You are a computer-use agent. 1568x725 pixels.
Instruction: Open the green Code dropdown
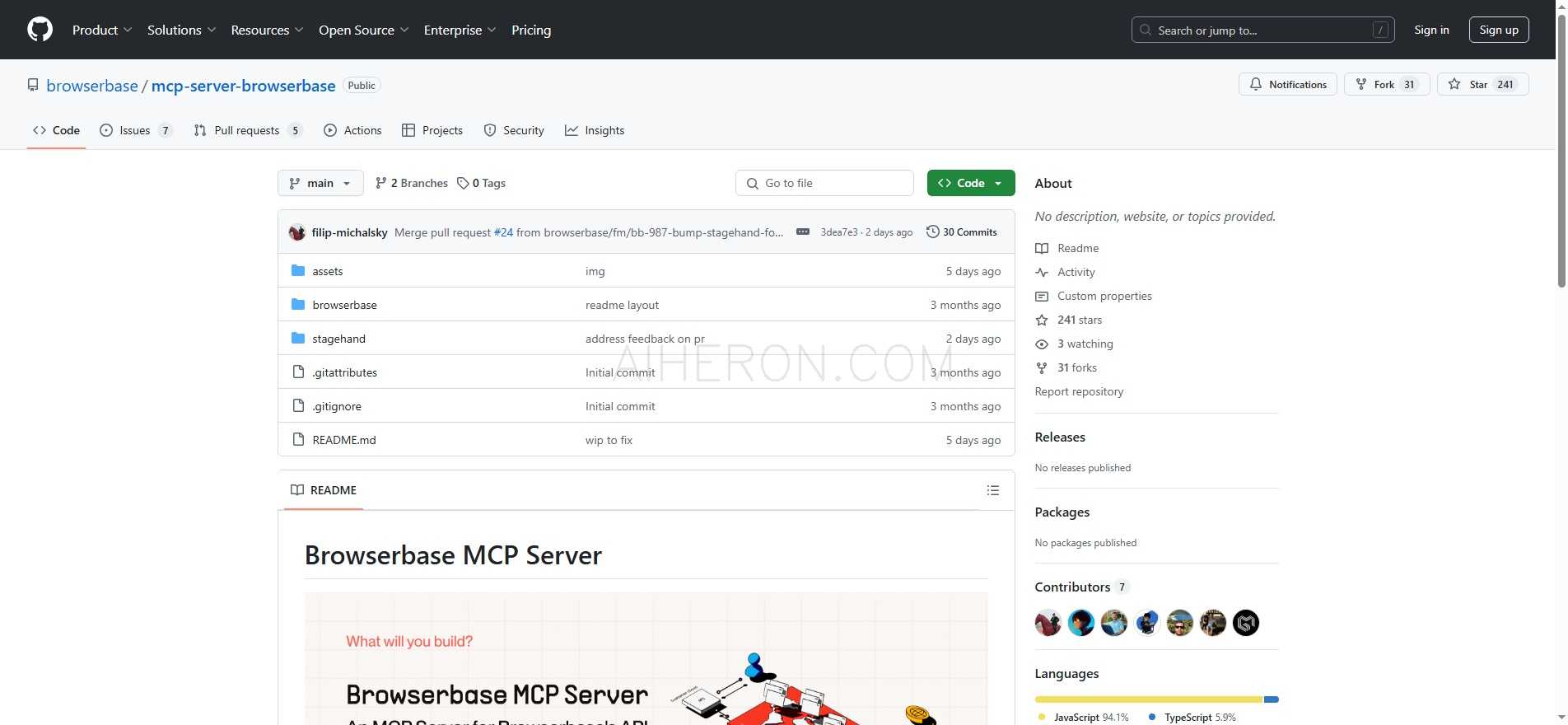(970, 183)
